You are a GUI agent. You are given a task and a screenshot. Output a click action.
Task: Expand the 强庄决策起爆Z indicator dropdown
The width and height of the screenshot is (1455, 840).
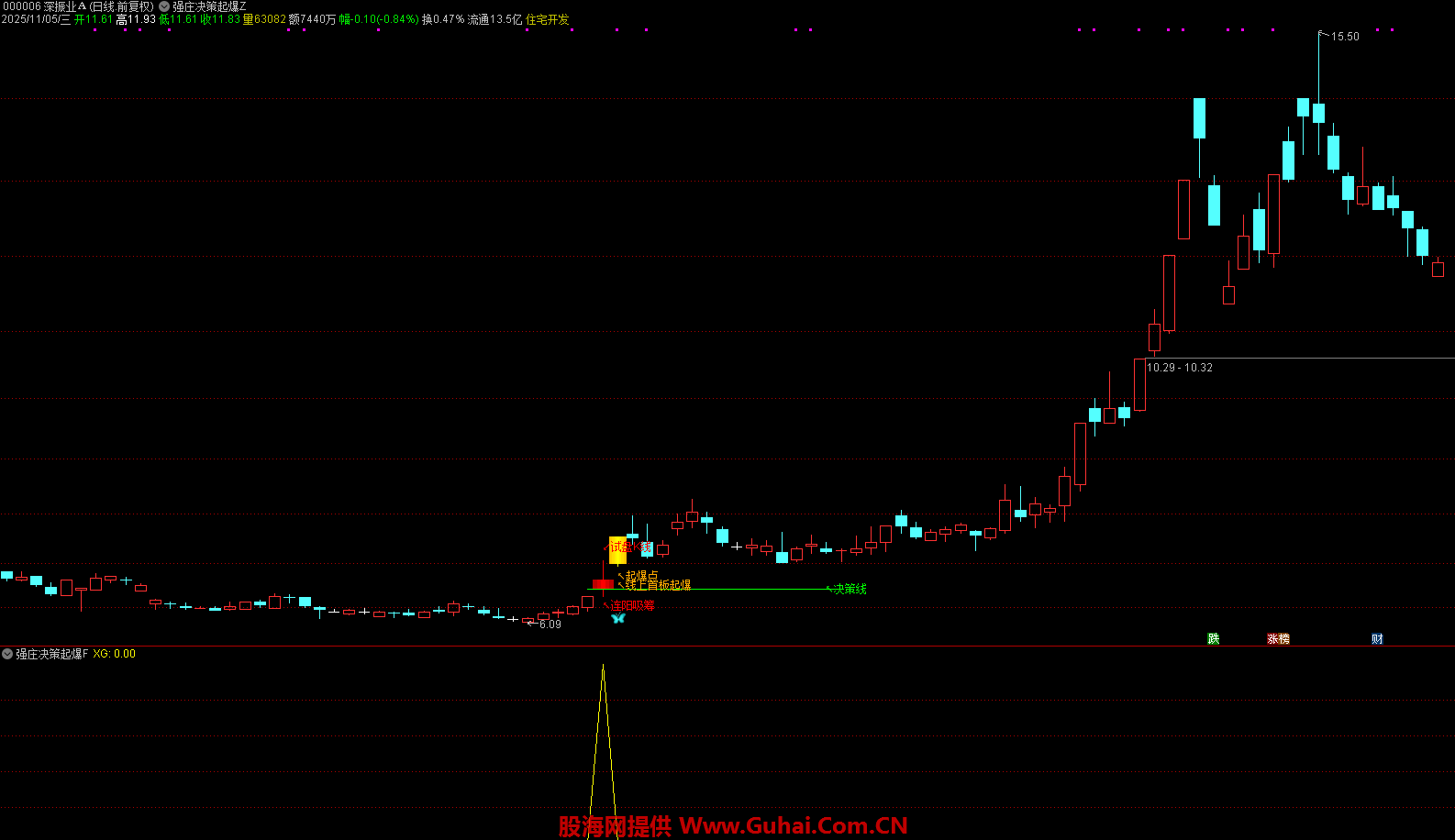pyautogui.click(x=164, y=6)
